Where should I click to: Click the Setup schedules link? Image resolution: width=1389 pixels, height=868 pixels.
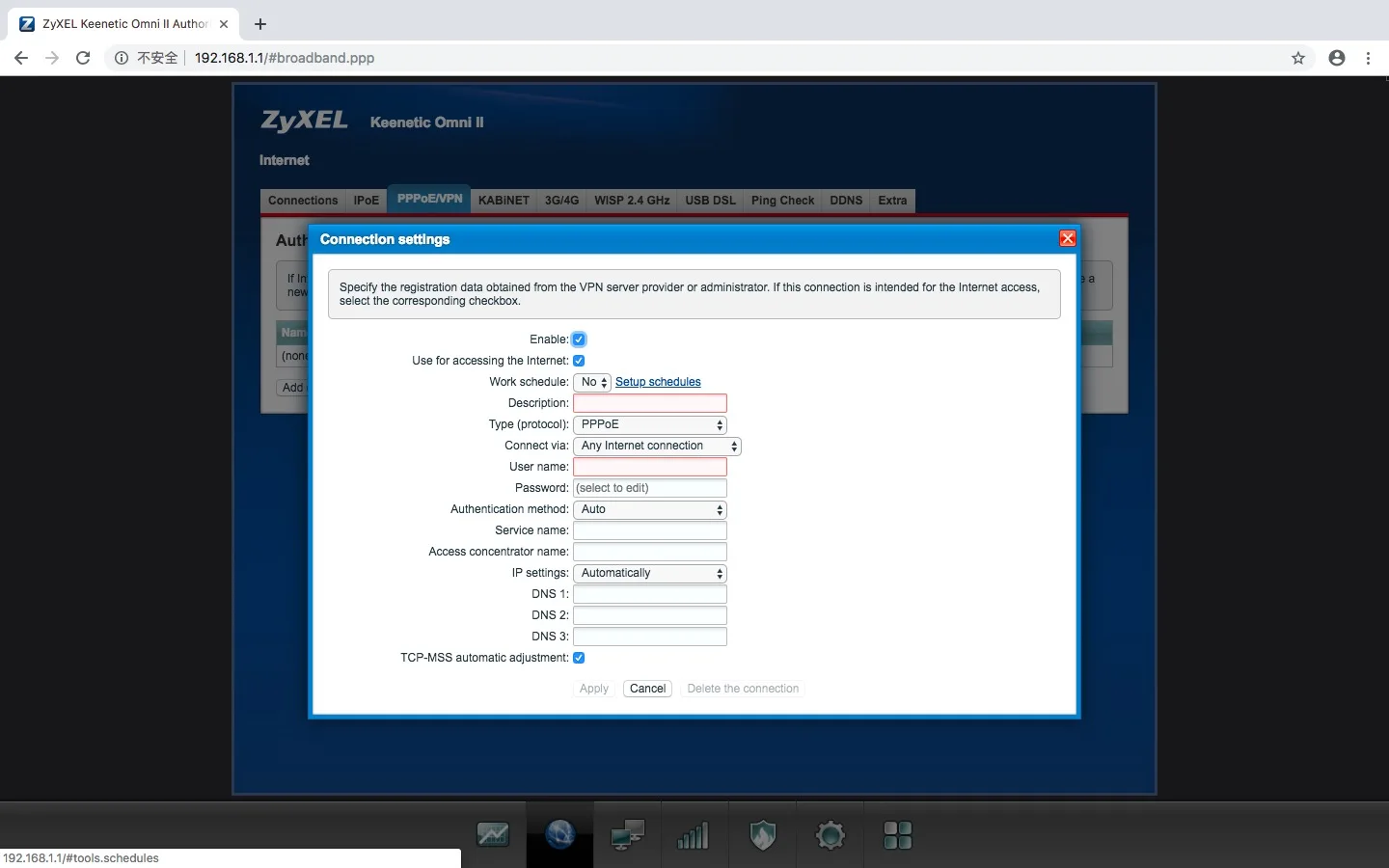coord(658,382)
